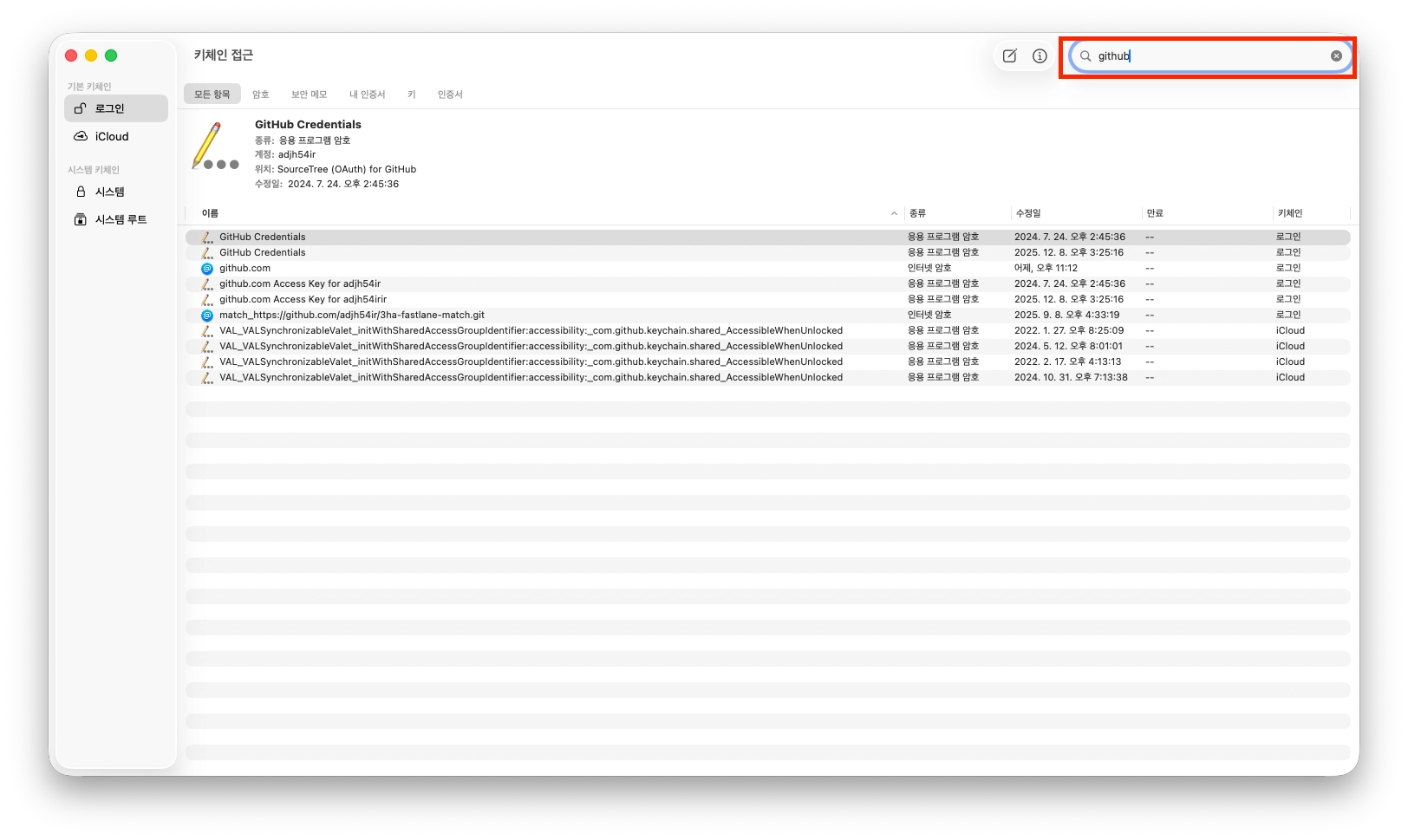Screen dimensions: 1408x840
Task: Click pencil icon of VAL row modified 2022. 2. 17.
Action: point(207,361)
